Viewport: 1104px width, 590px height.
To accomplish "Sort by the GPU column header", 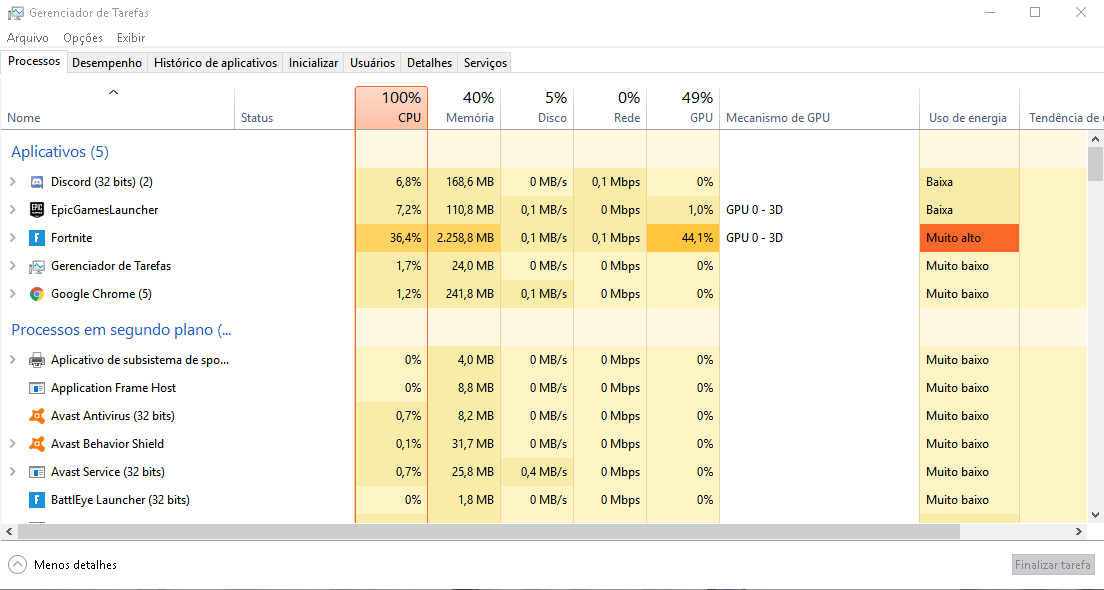I will [x=683, y=108].
